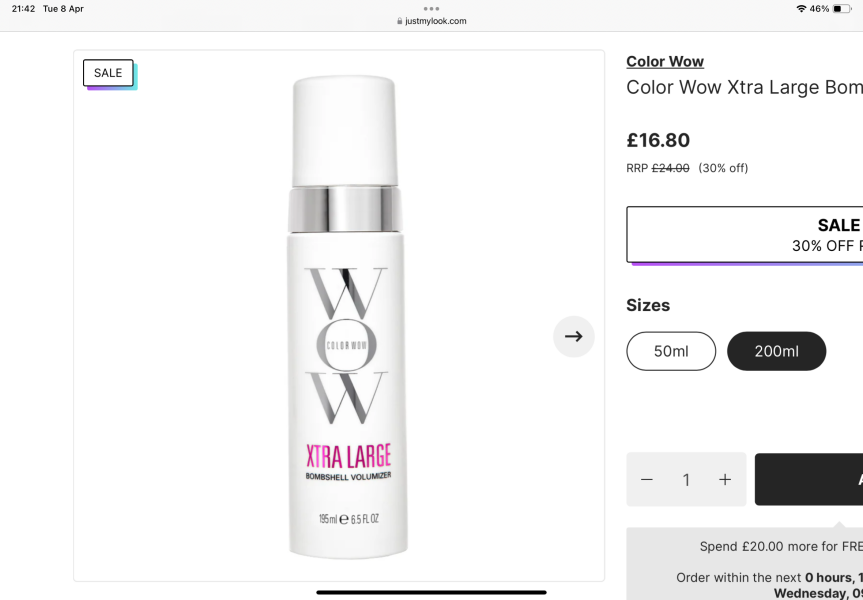Select the 200ml size option
Image resolution: width=863 pixels, height=600 pixels.
776,351
